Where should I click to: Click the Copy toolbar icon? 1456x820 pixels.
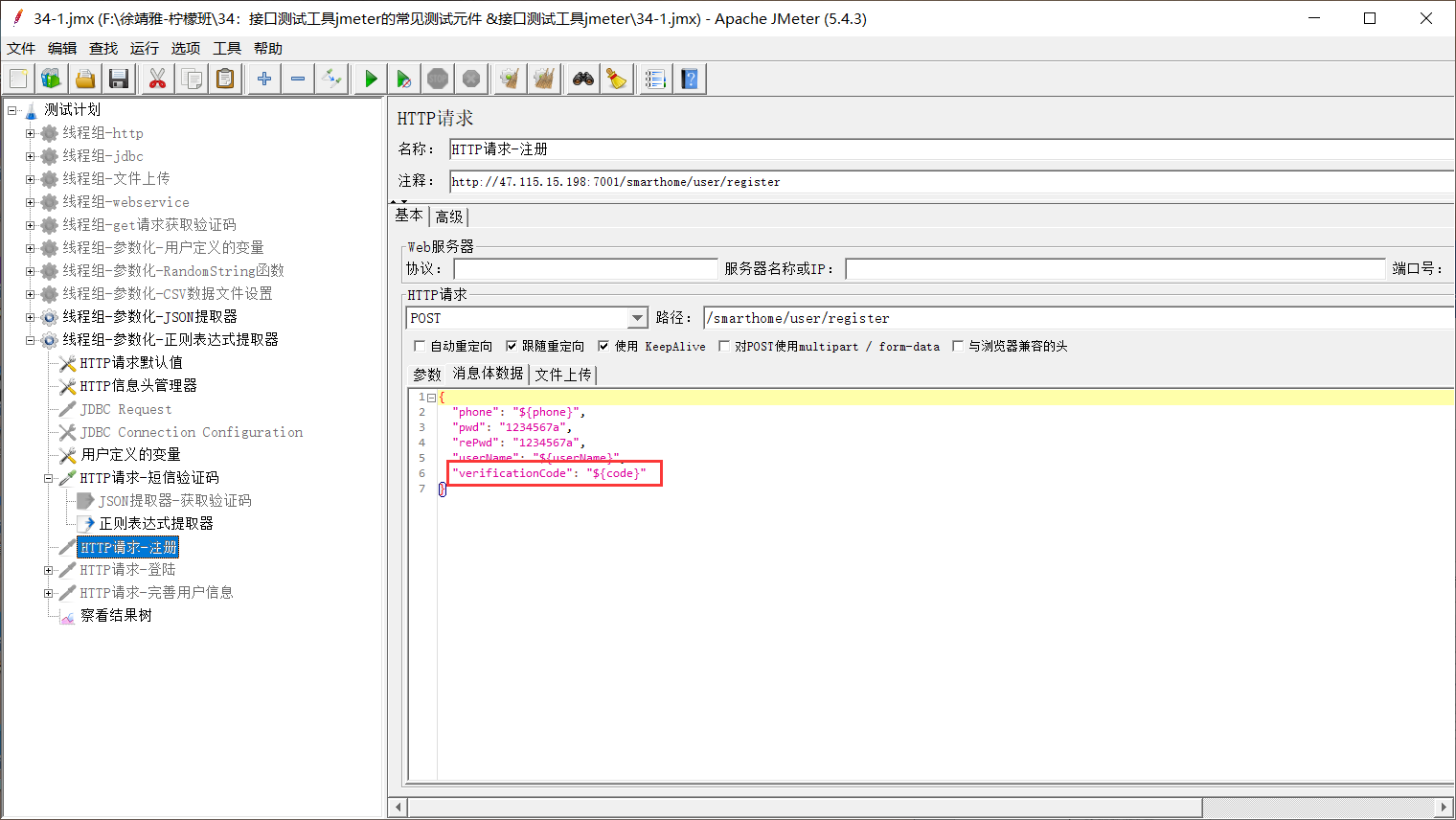192,79
